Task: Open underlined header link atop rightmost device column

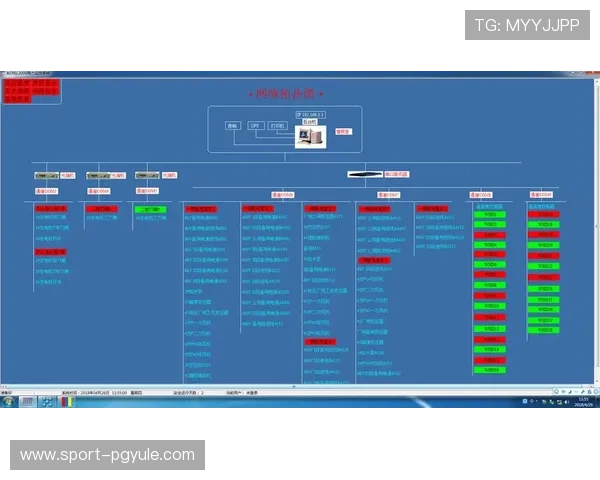Action: 541,206
